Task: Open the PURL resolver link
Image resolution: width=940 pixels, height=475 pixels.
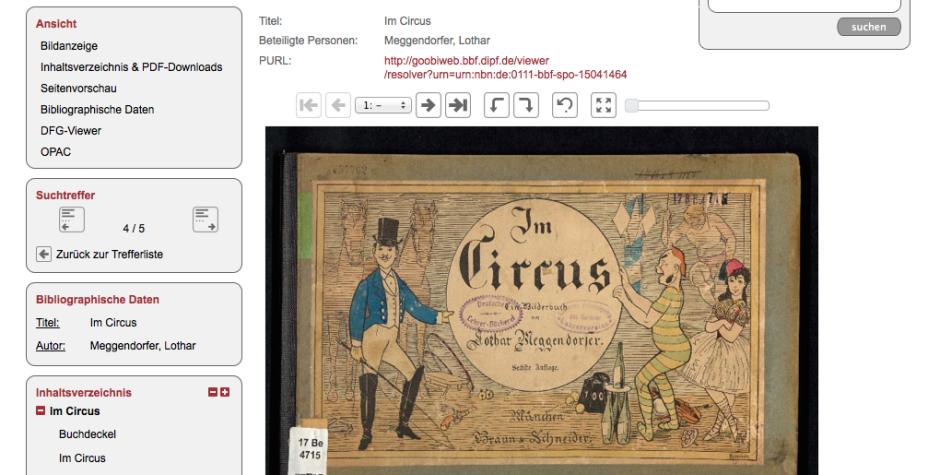Action: 505,68
